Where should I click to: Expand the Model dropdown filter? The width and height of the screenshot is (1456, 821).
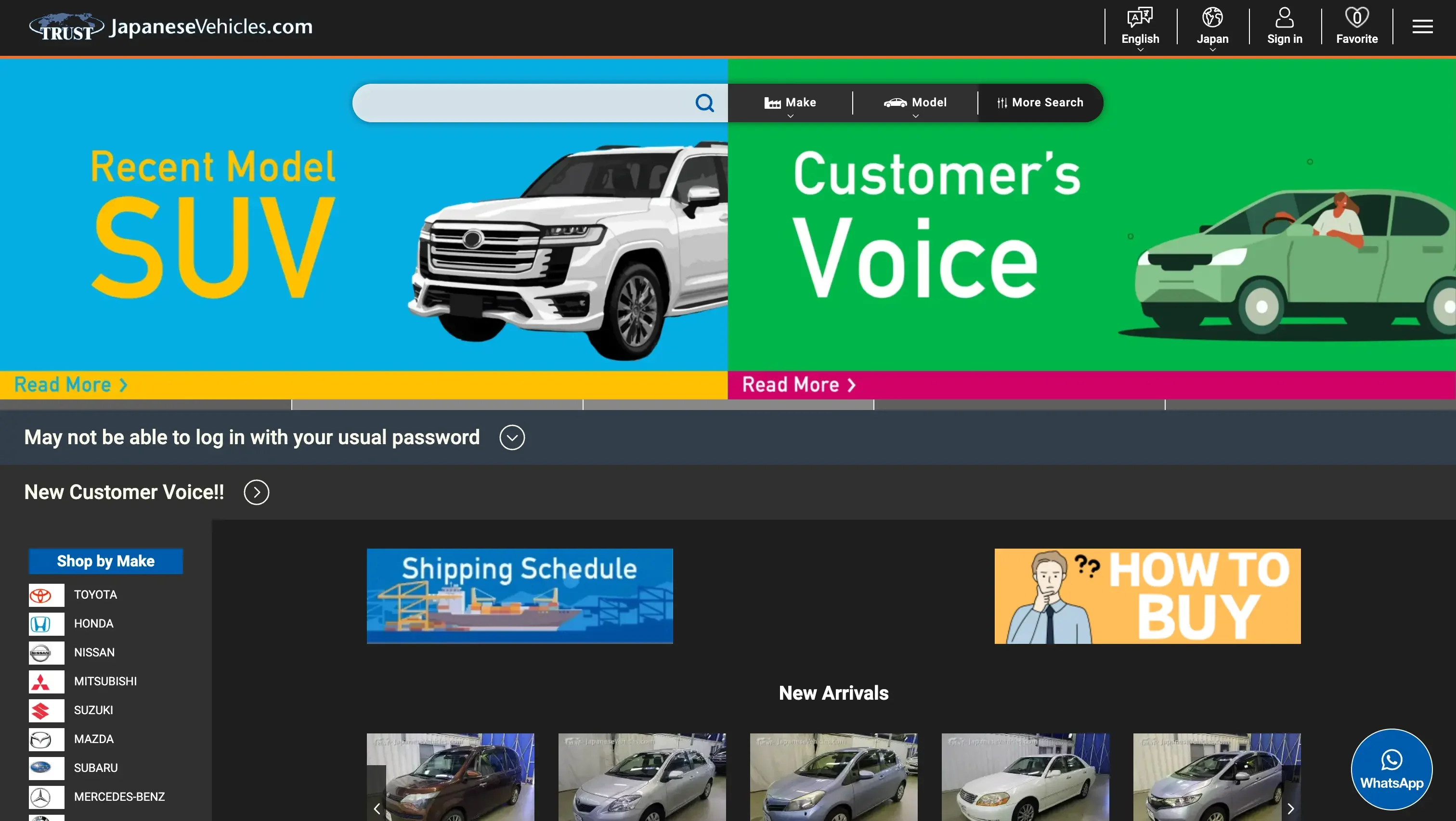915,103
